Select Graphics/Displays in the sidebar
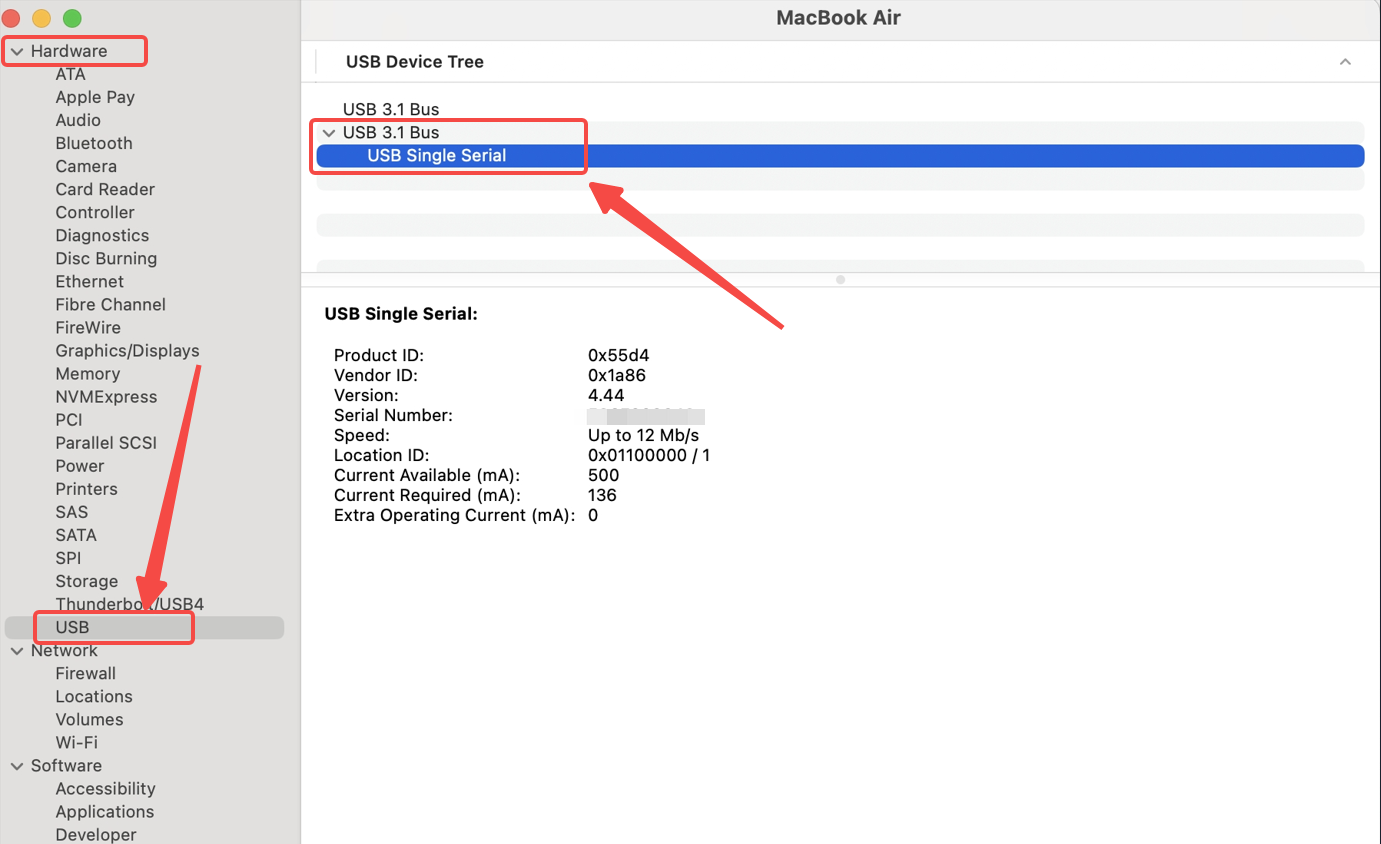 [127, 350]
